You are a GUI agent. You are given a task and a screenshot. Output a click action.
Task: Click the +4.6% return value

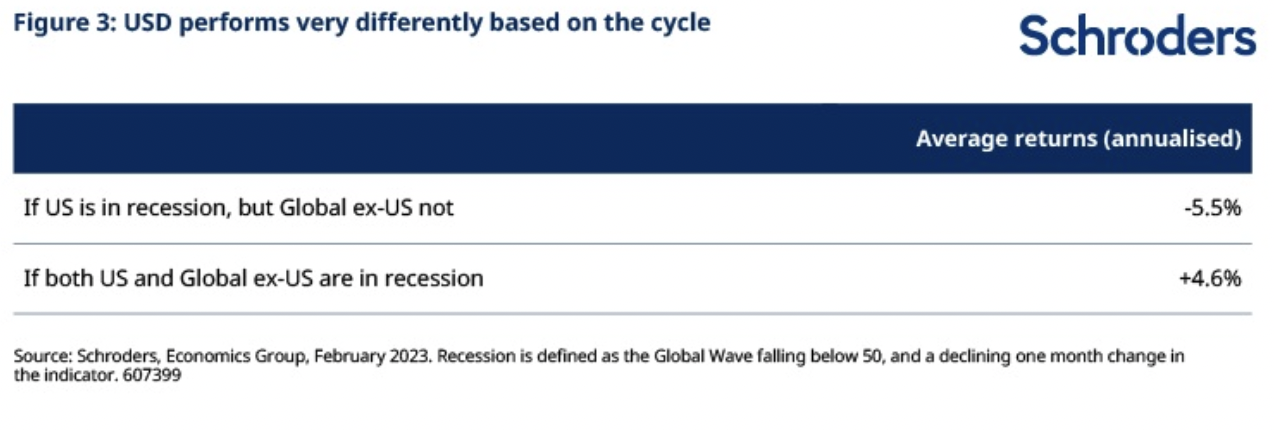coord(1211,278)
